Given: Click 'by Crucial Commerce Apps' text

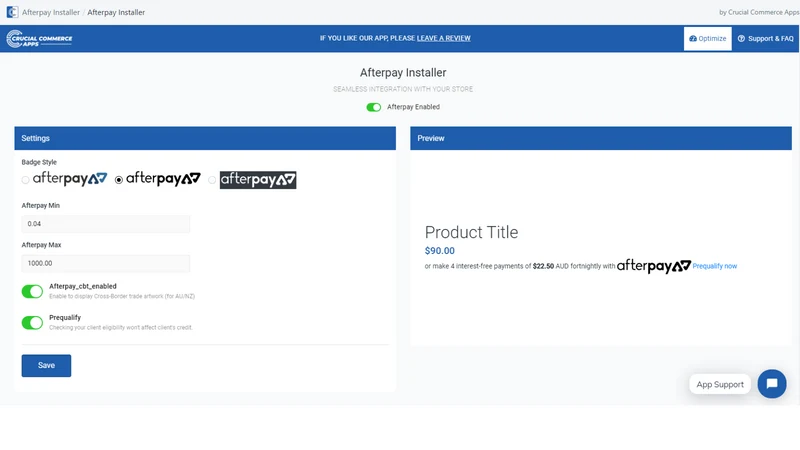Looking at the screenshot, I should tap(759, 12).
